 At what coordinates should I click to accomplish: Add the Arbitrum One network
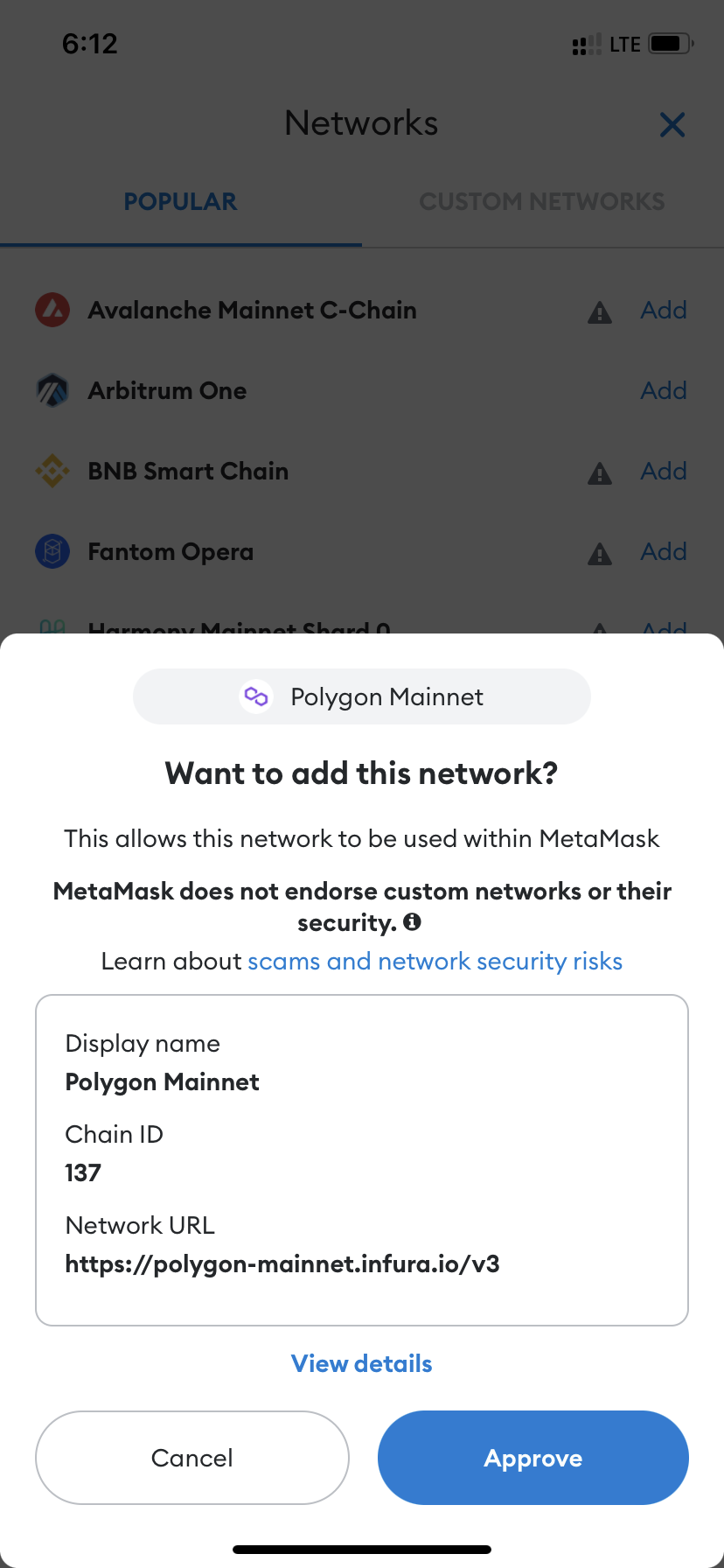(664, 391)
